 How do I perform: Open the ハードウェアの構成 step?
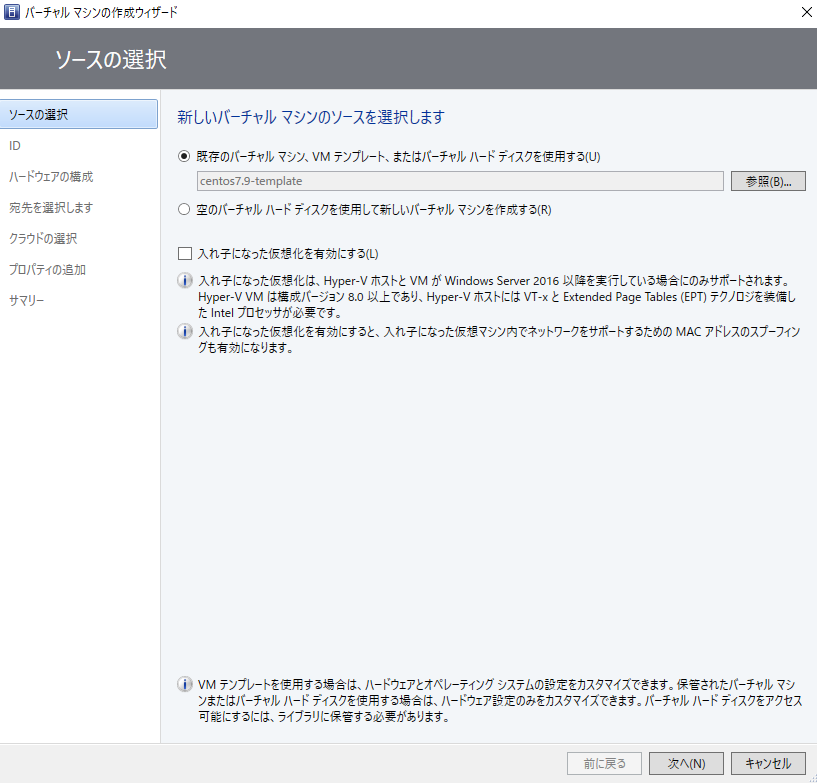coord(51,177)
